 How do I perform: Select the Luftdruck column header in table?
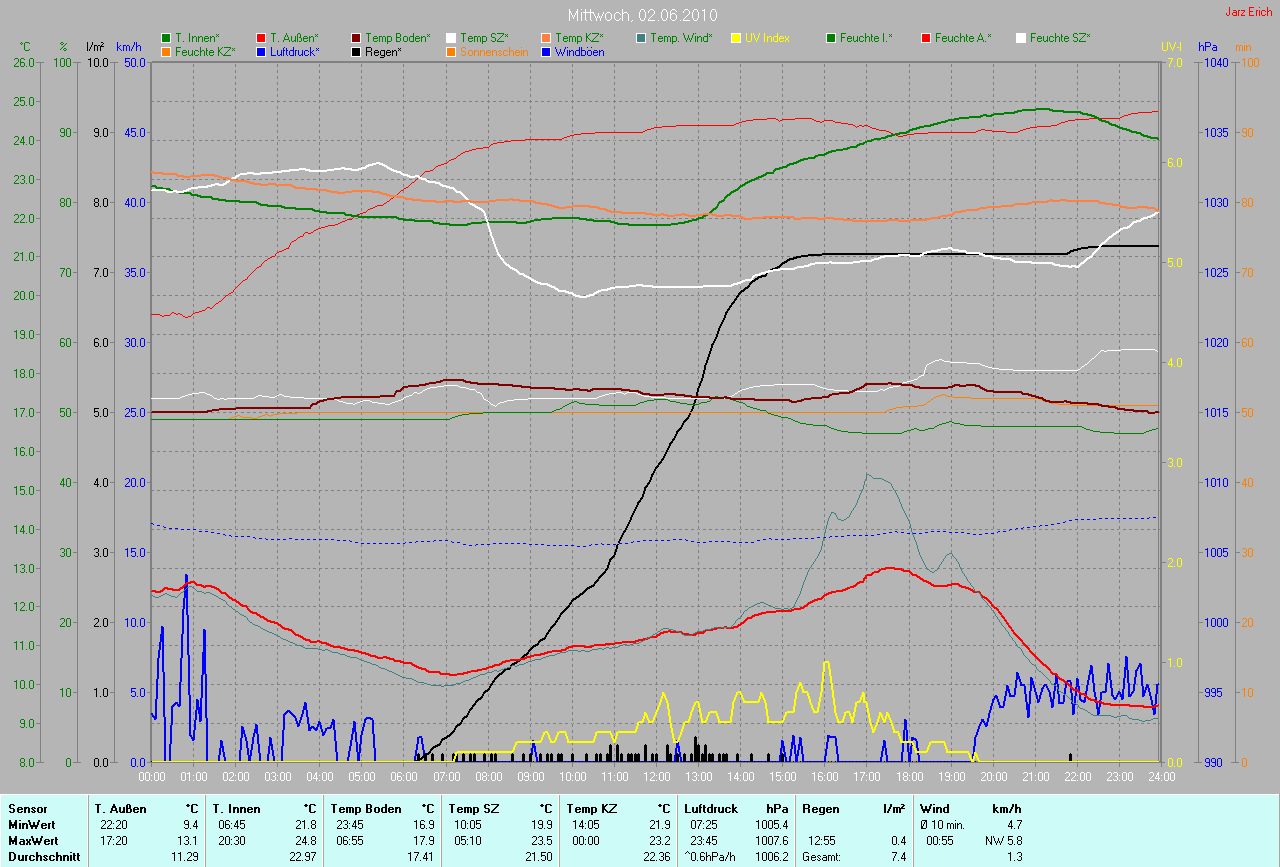tap(710, 808)
